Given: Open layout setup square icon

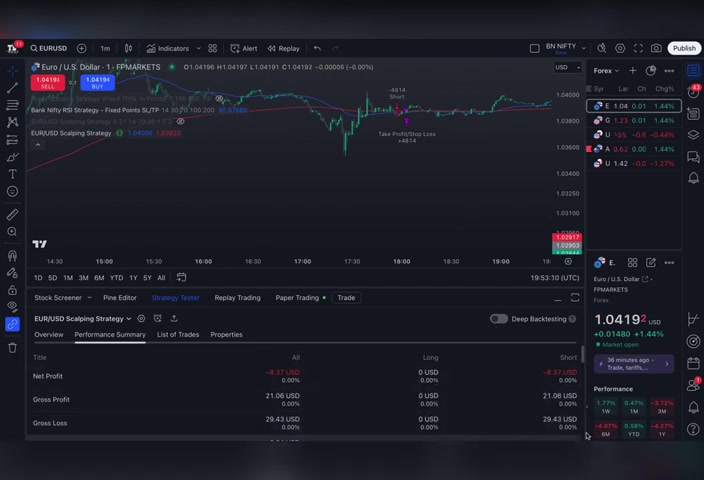Looking at the screenshot, I should (x=534, y=48).
